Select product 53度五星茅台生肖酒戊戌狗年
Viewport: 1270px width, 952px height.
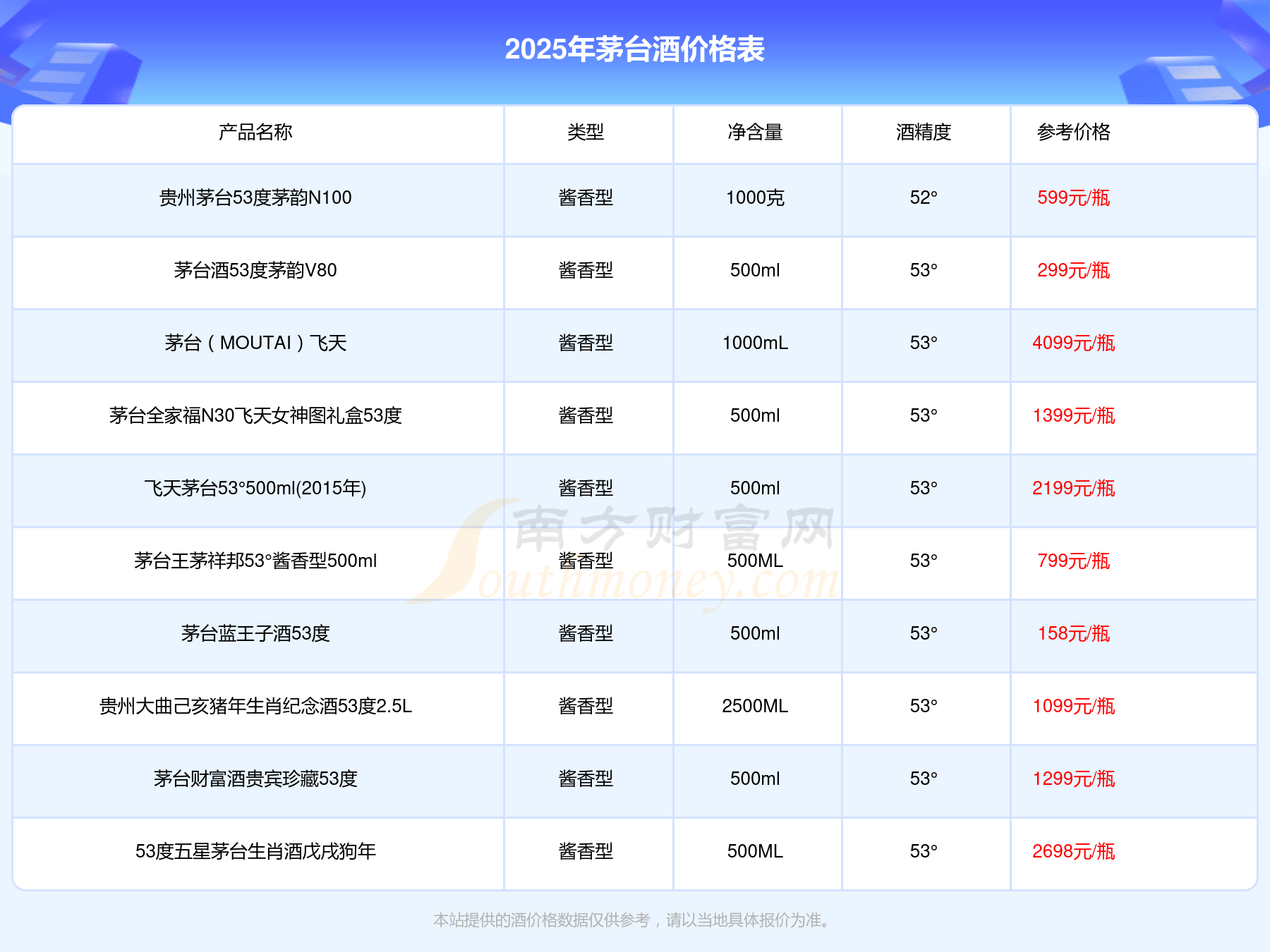[x=255, y=851]
